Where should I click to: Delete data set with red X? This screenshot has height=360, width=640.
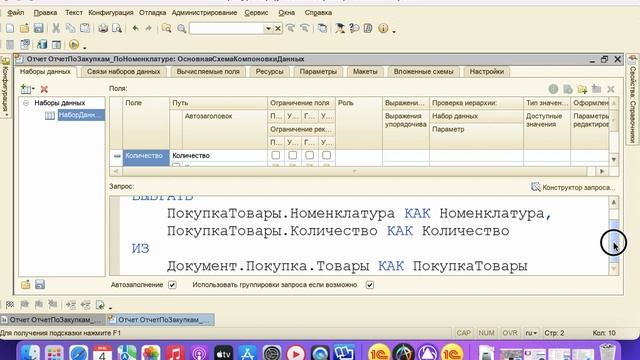coord(44,89)
